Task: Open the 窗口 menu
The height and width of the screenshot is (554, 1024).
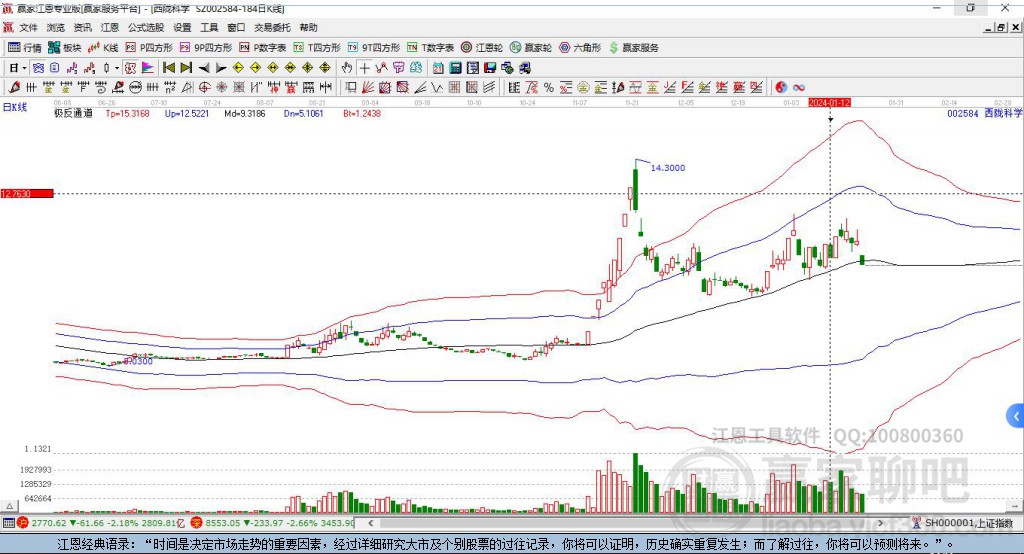Action: (x=236, y=27)
